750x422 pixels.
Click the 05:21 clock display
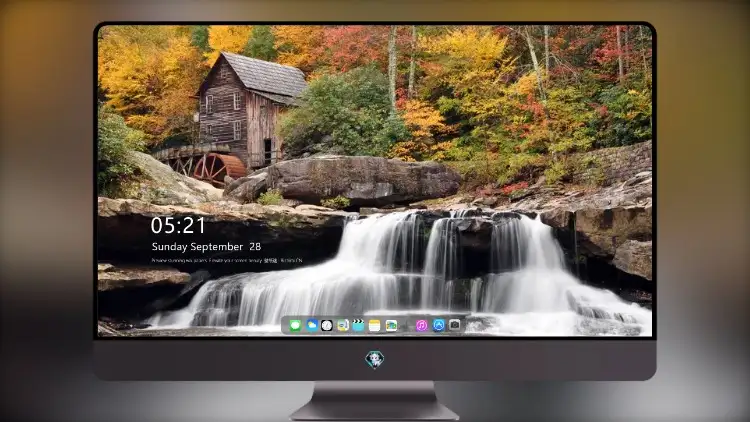tap(178, 225)
